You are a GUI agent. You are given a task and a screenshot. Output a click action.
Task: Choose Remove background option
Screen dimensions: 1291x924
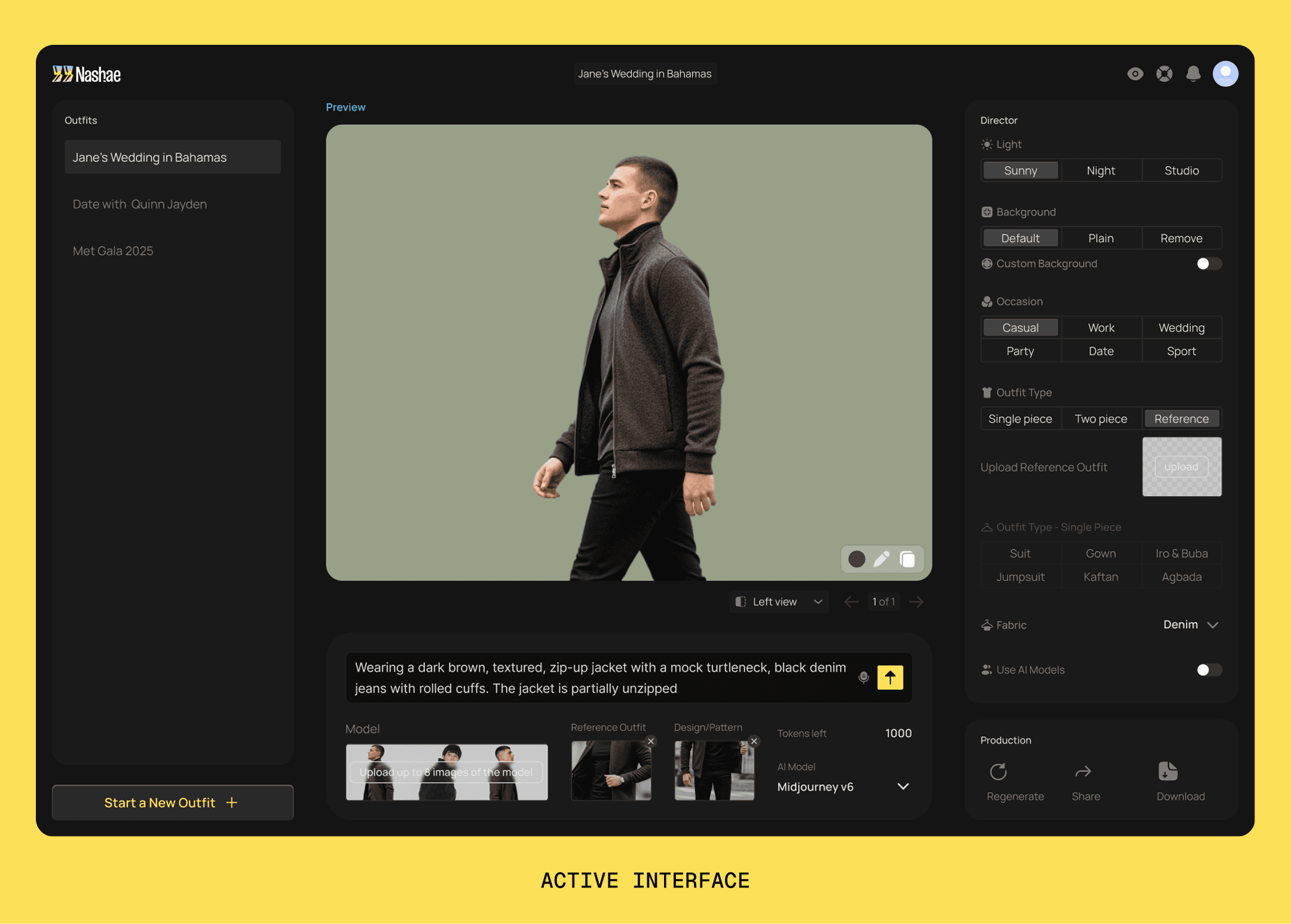[x=1182, y=238]
